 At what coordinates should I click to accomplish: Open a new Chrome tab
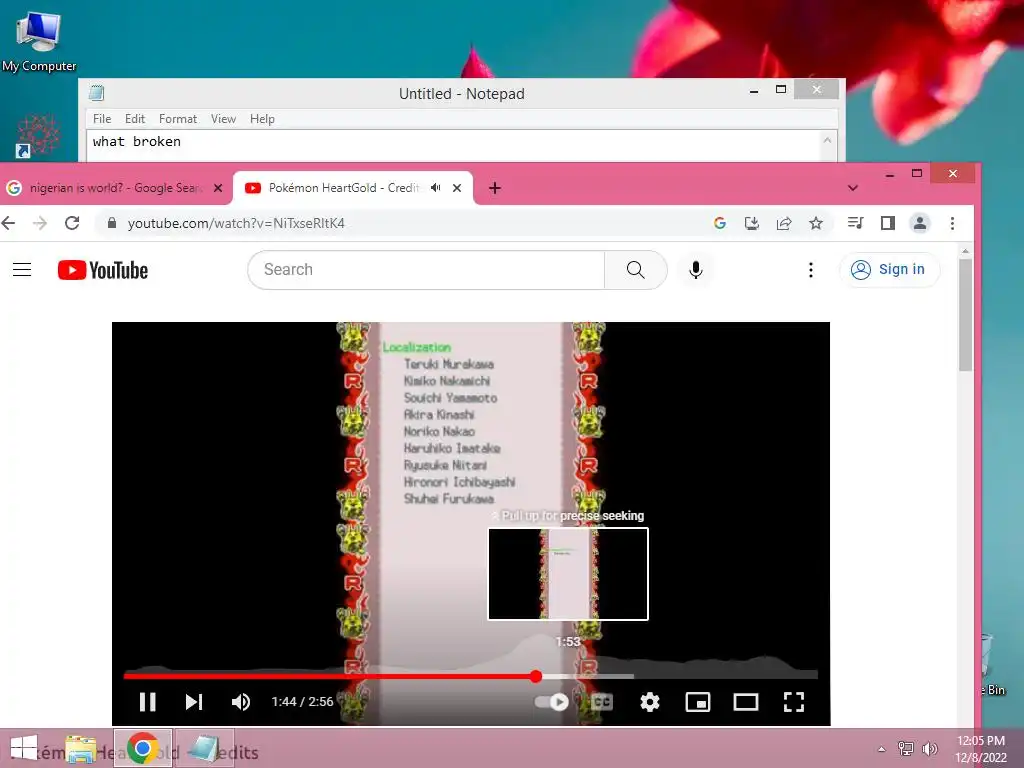point(495,188)
